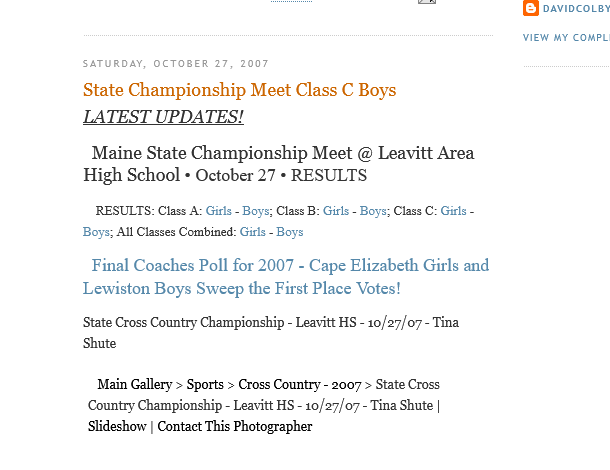Select the Sports breadcrumb link

pos(205,385)
